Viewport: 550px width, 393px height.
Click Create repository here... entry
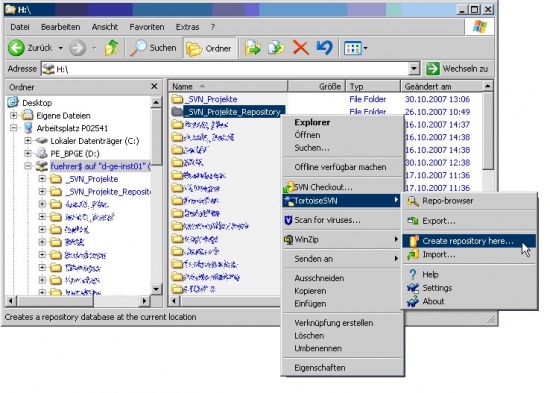point(469,241)
